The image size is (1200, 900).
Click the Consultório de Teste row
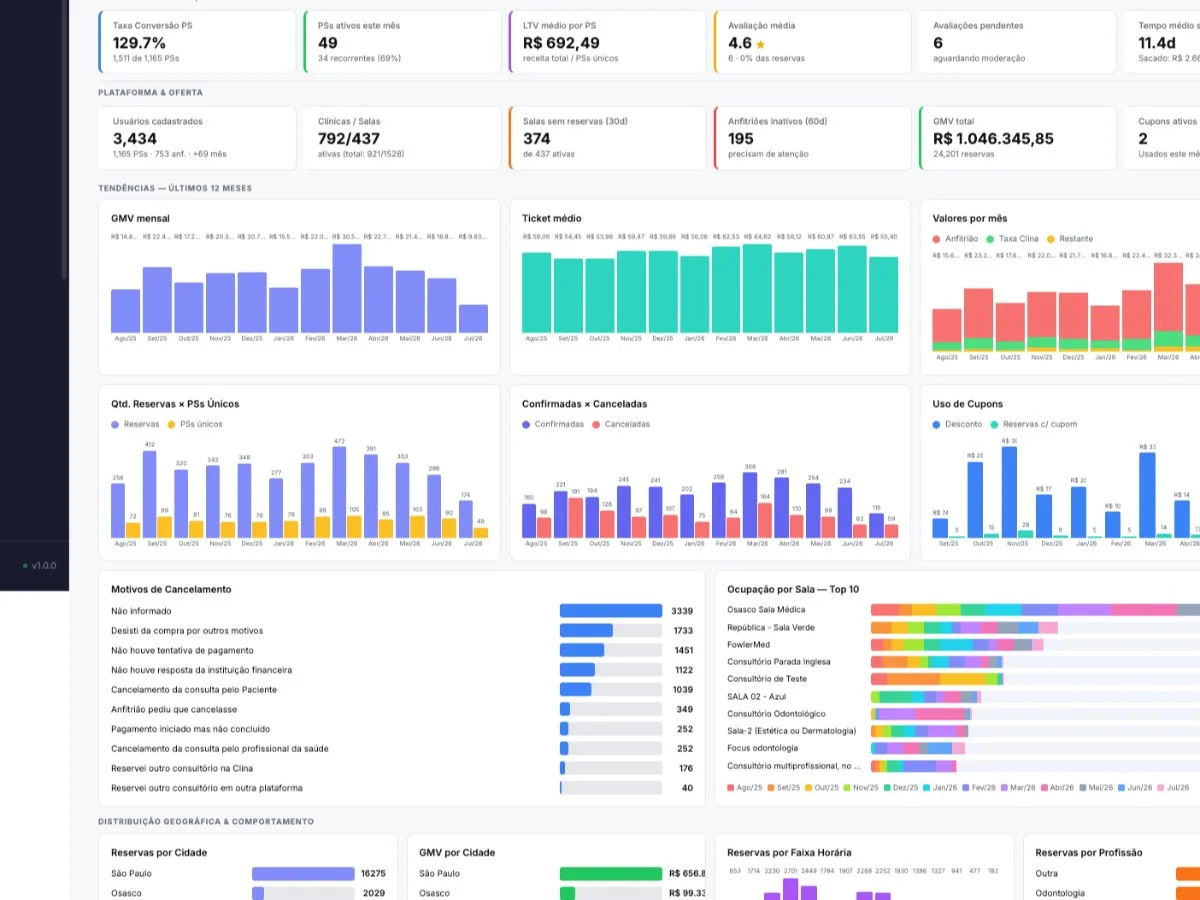[963, 679]
